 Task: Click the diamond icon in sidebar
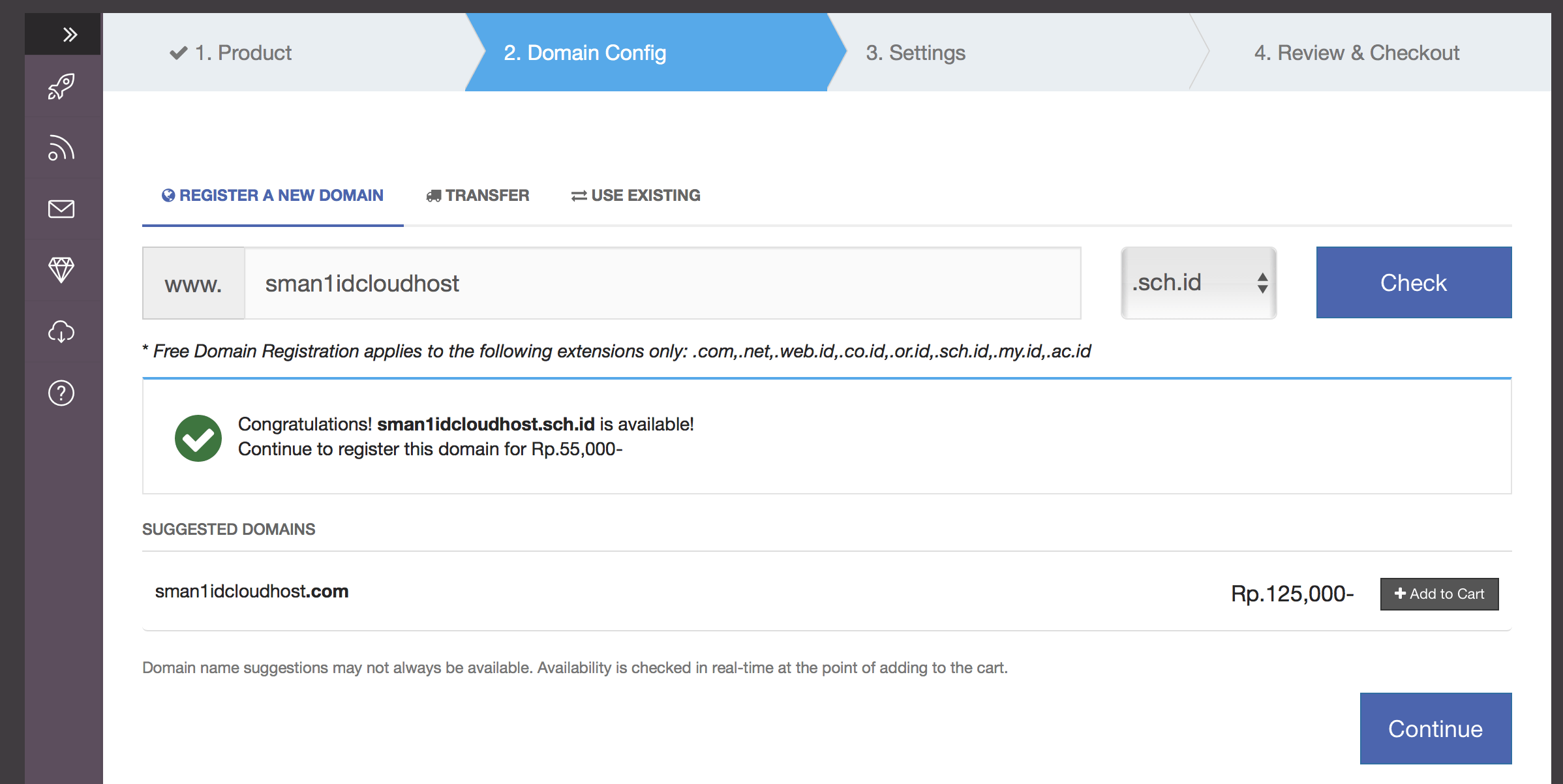click(61, 269)
